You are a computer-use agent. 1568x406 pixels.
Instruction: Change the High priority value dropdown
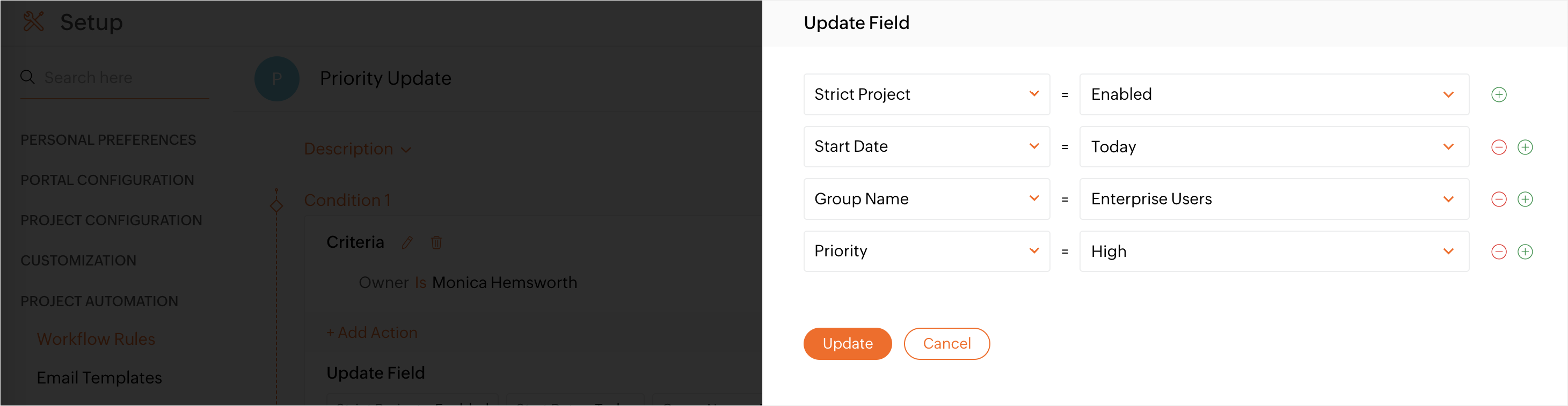tap(1273, 252)
